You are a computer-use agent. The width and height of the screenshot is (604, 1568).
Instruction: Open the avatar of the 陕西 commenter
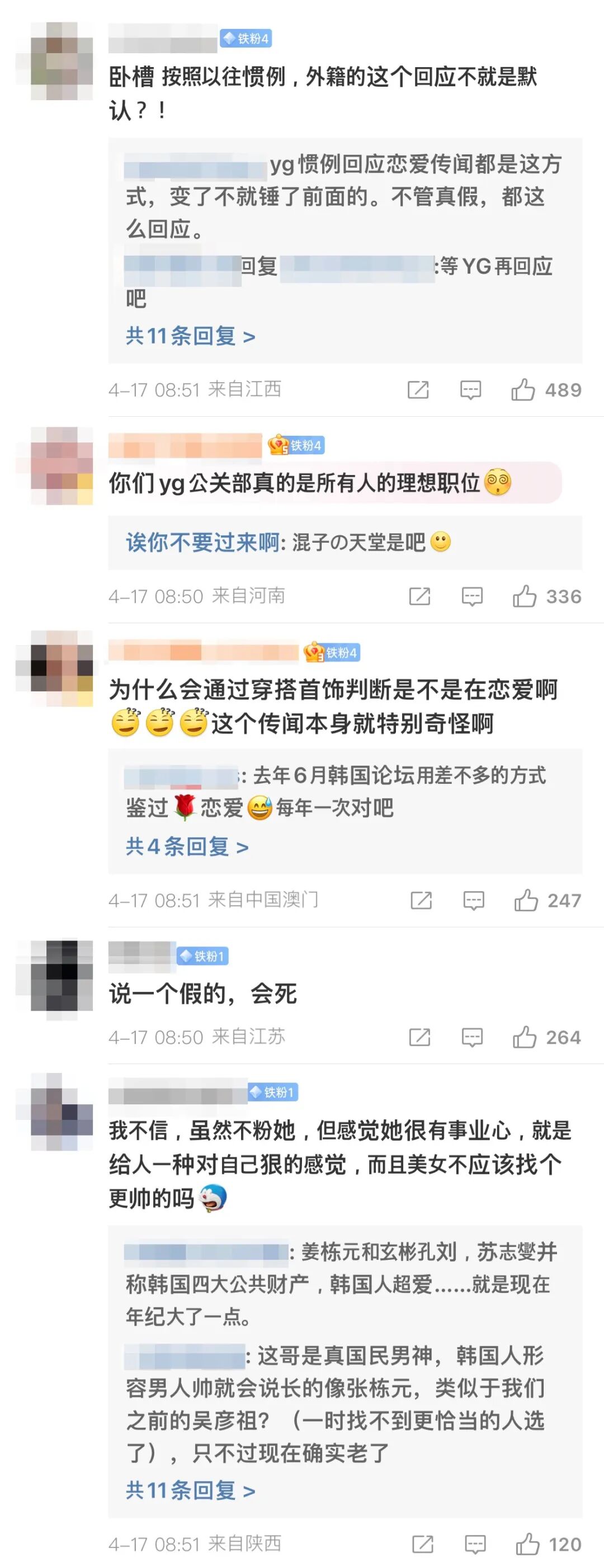(x=62, y=1112)
